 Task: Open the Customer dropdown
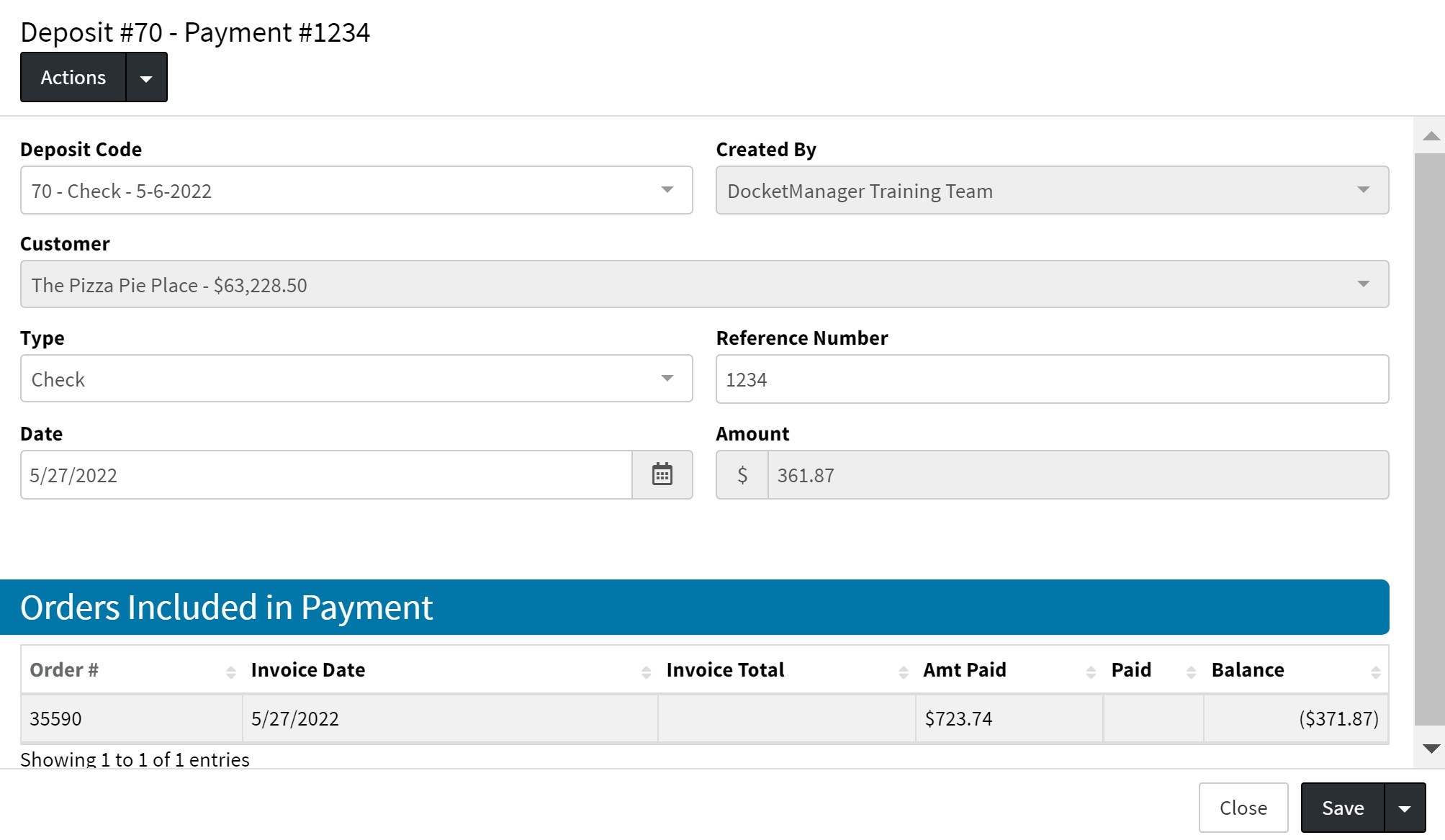pyautogui.click(x=1363, y=284)
